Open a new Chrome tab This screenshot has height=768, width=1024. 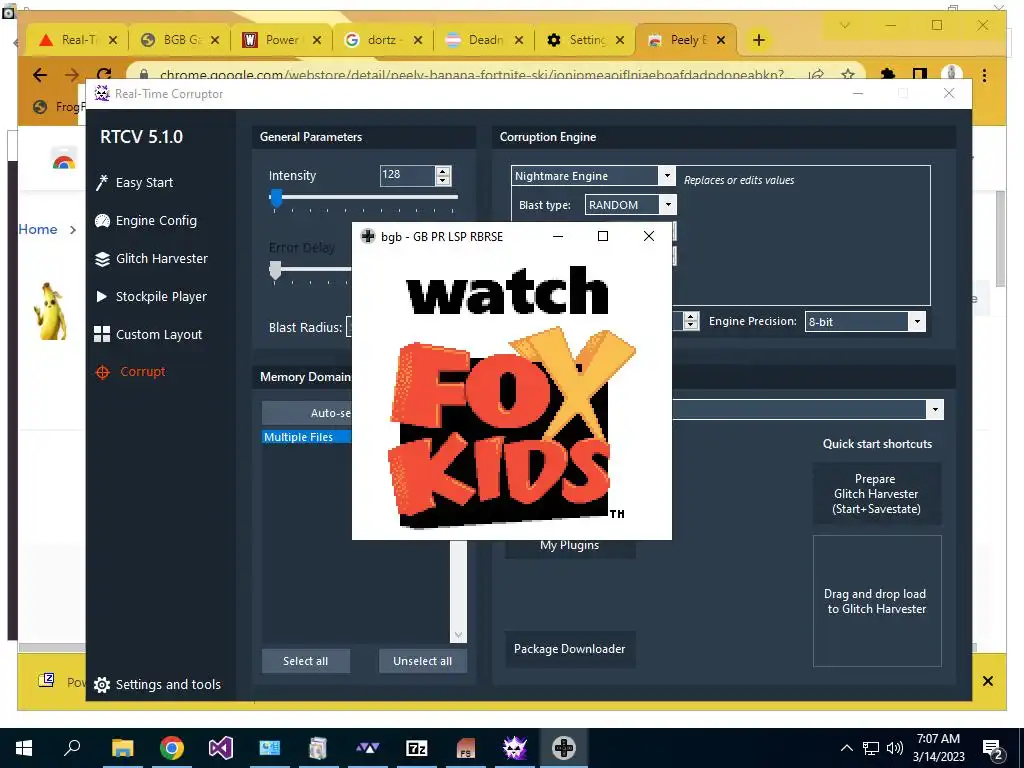(x=759, y=40)
